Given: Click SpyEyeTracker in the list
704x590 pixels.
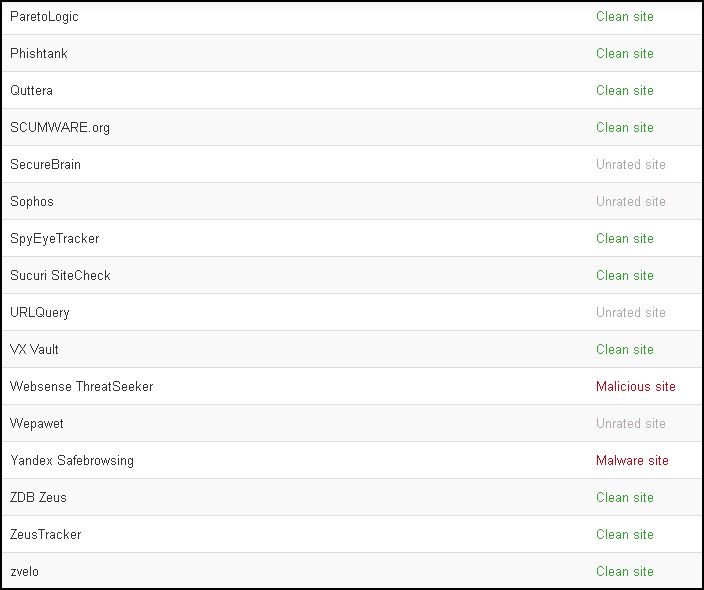Looking at the screenshot, I should tap(55, 238).
